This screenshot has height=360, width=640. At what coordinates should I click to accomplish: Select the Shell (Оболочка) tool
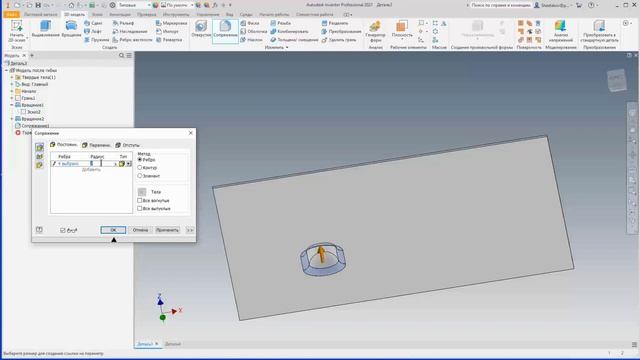[x=253, y=31]
